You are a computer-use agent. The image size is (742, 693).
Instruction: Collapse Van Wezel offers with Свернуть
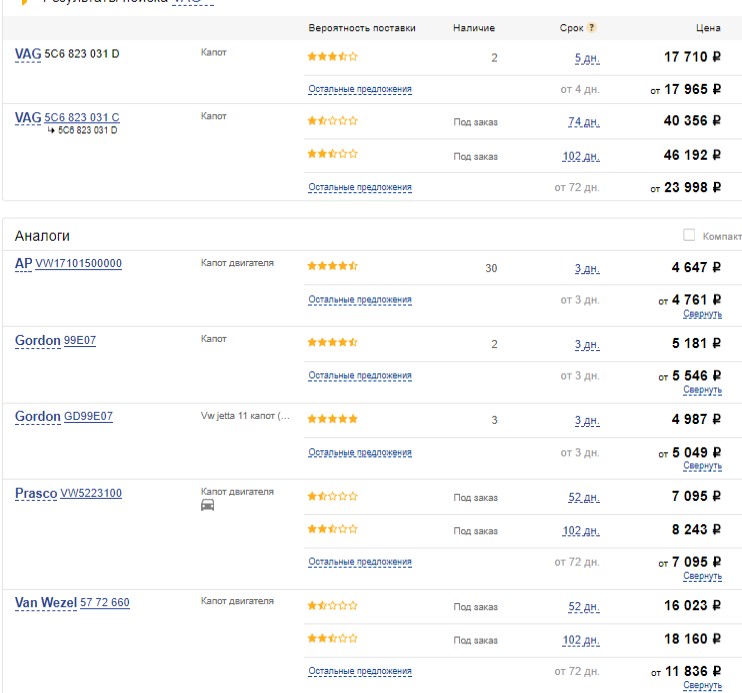point(702,685)
